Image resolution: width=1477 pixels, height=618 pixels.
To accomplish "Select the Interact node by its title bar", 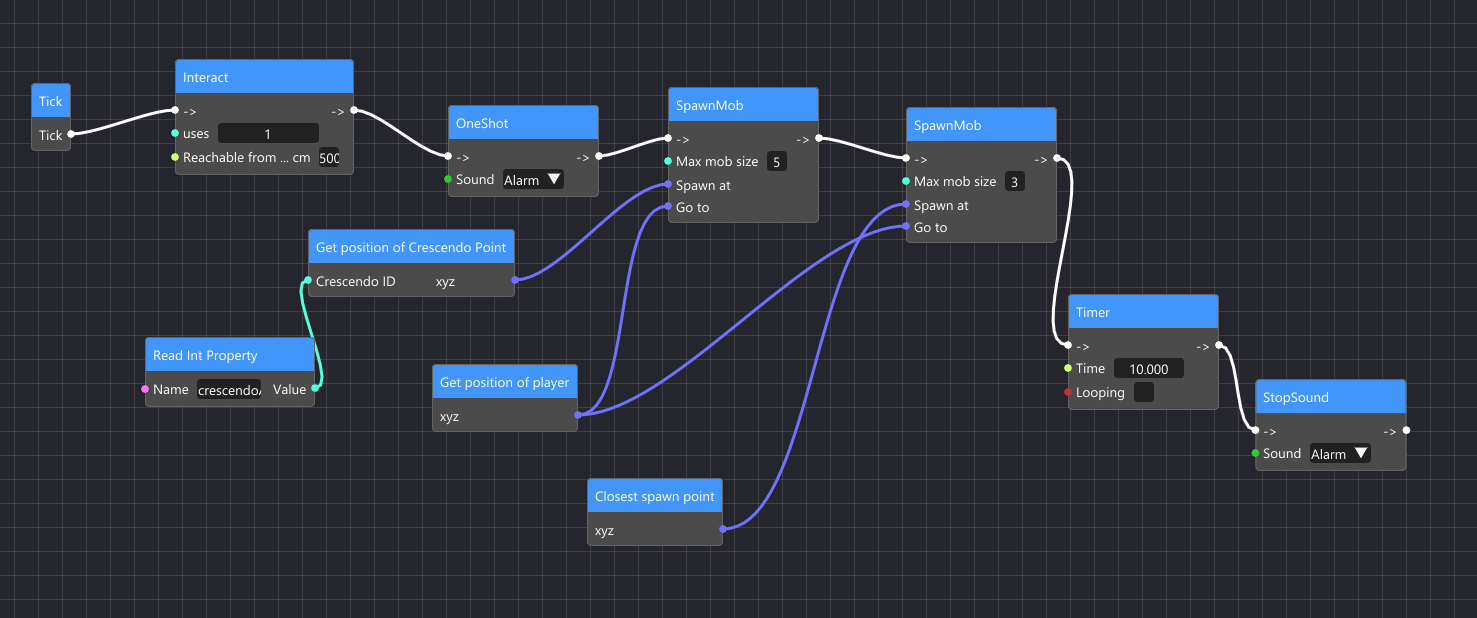I will click(x=263, y=76).
